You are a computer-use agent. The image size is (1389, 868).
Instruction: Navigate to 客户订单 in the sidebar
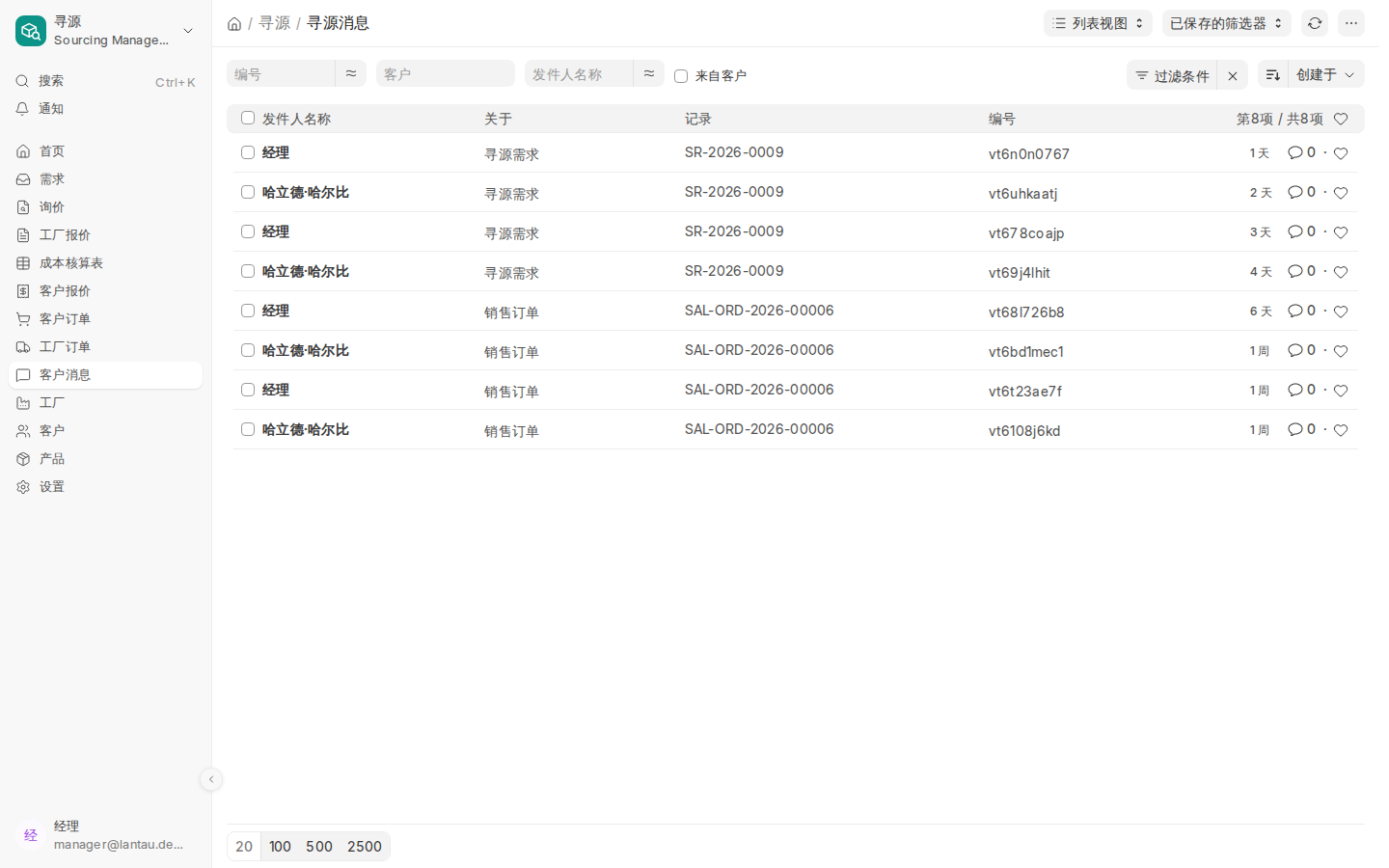tap(105, 319)
